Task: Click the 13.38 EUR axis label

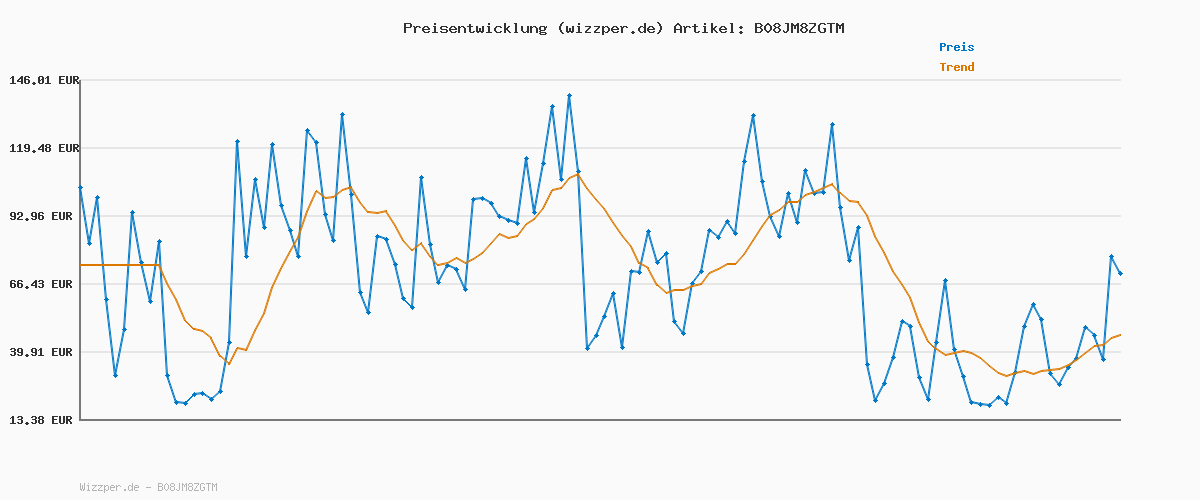Action: tap(42, 420)
